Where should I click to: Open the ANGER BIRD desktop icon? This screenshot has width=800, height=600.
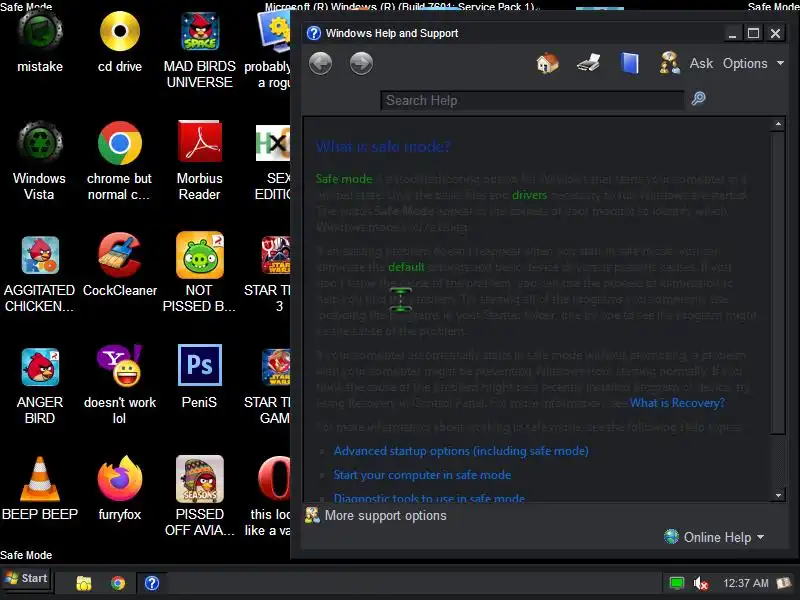click(40, 385)
